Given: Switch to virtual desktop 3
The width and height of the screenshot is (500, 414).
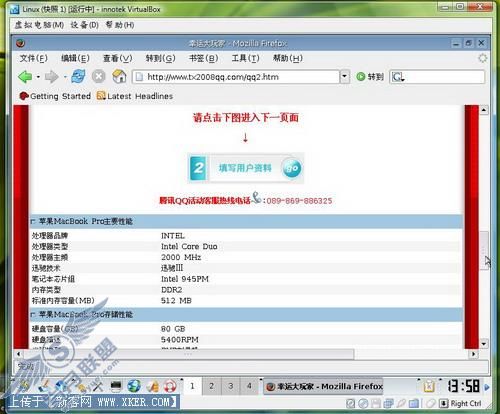Looking at the screenshot, I should pyautogui.click(x=230, y=386).
